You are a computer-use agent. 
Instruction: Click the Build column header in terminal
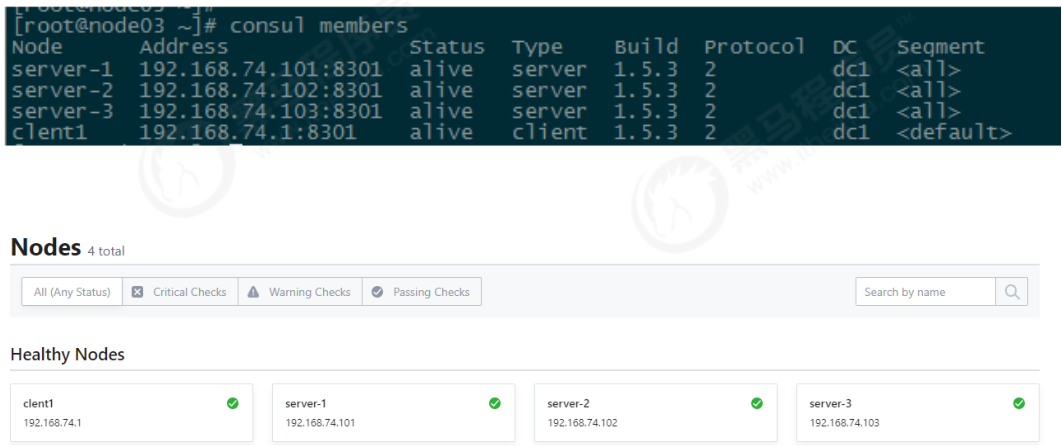[x=646, y=47]
